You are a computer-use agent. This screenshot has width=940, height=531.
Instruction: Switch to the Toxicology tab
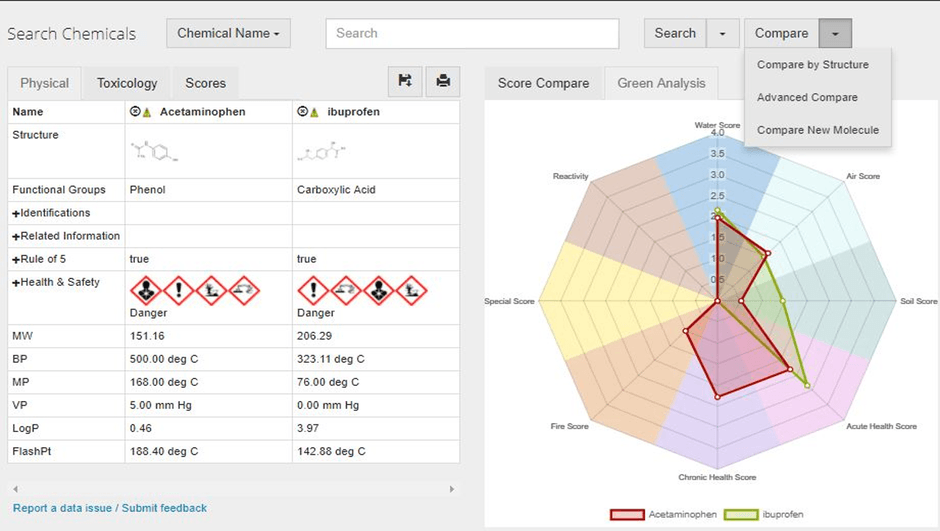click(x=127, y=83)
